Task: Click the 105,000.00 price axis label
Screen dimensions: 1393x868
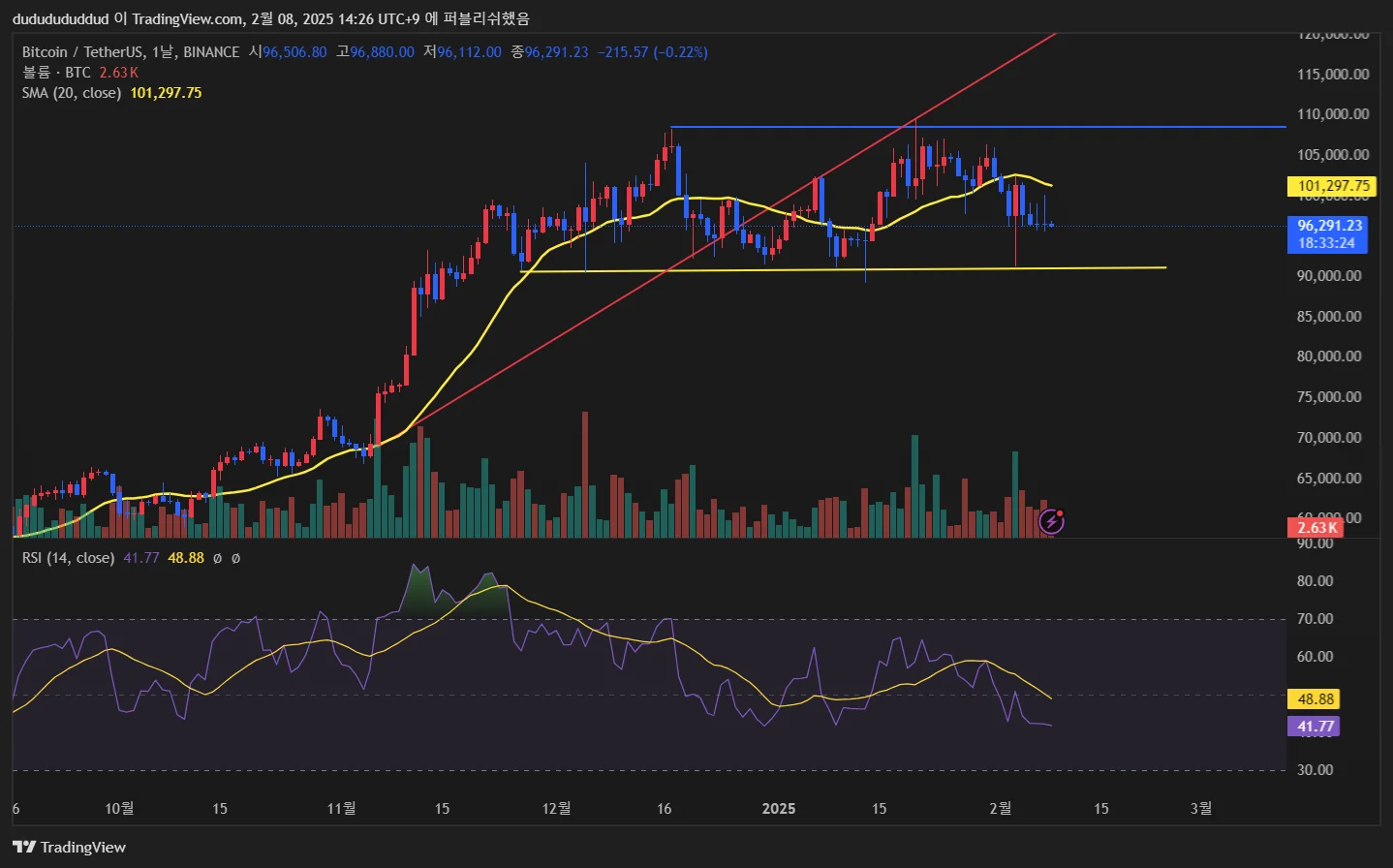Action: [1333, 155]
